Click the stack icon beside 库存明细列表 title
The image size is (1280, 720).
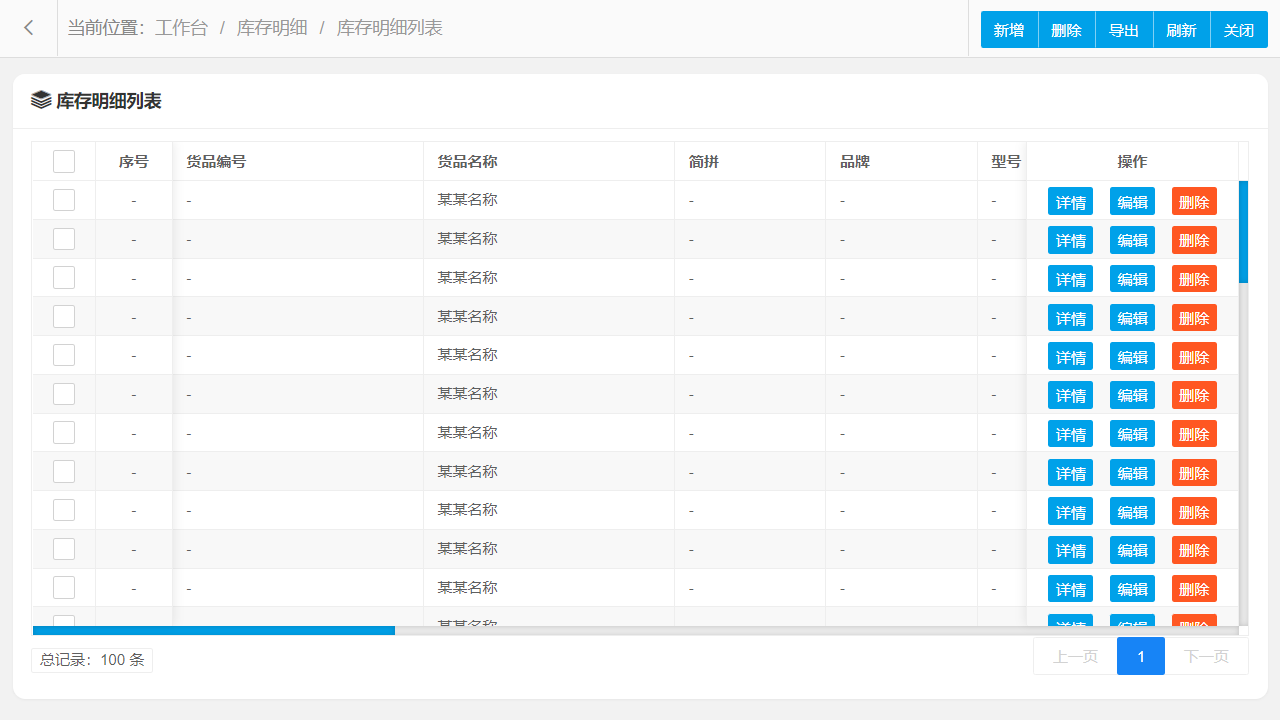tap(41, 100)
